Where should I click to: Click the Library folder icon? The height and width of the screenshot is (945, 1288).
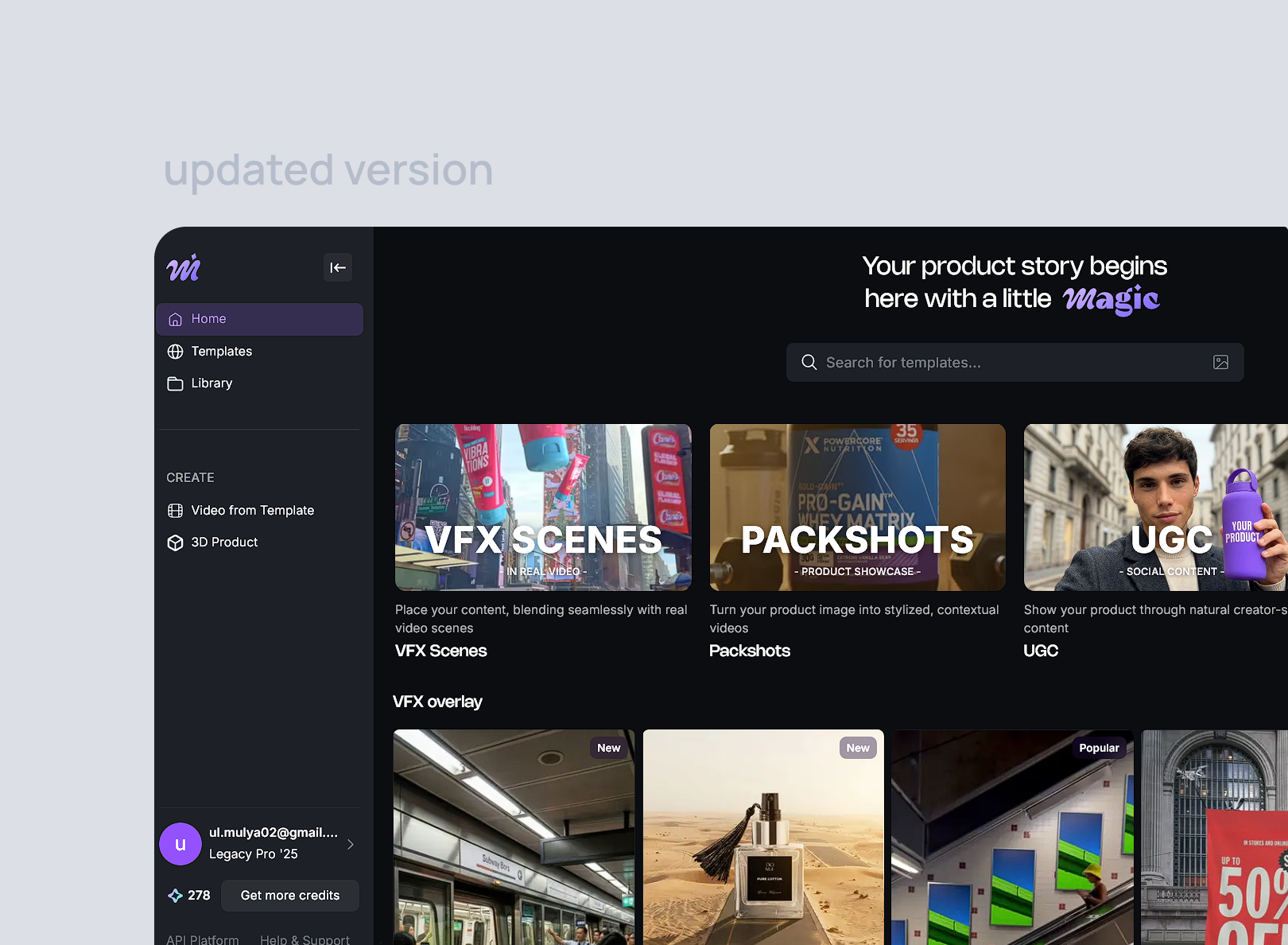175,383
